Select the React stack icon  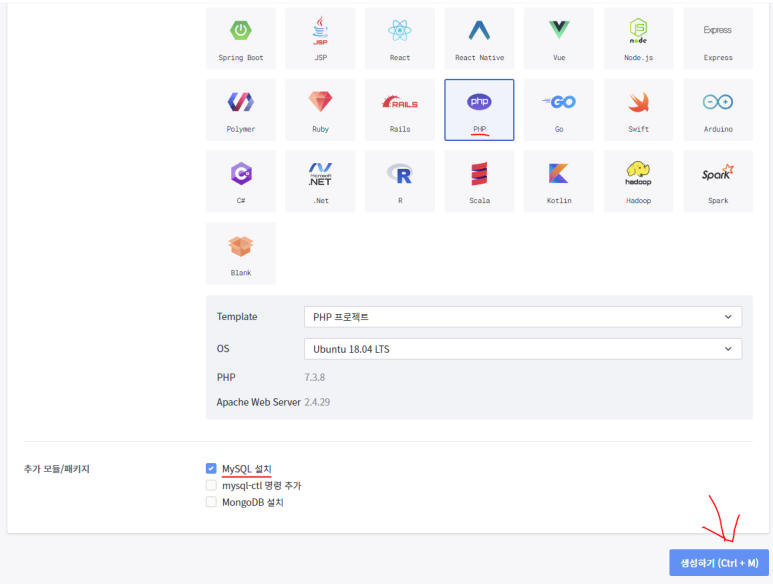tap(400, 31)
